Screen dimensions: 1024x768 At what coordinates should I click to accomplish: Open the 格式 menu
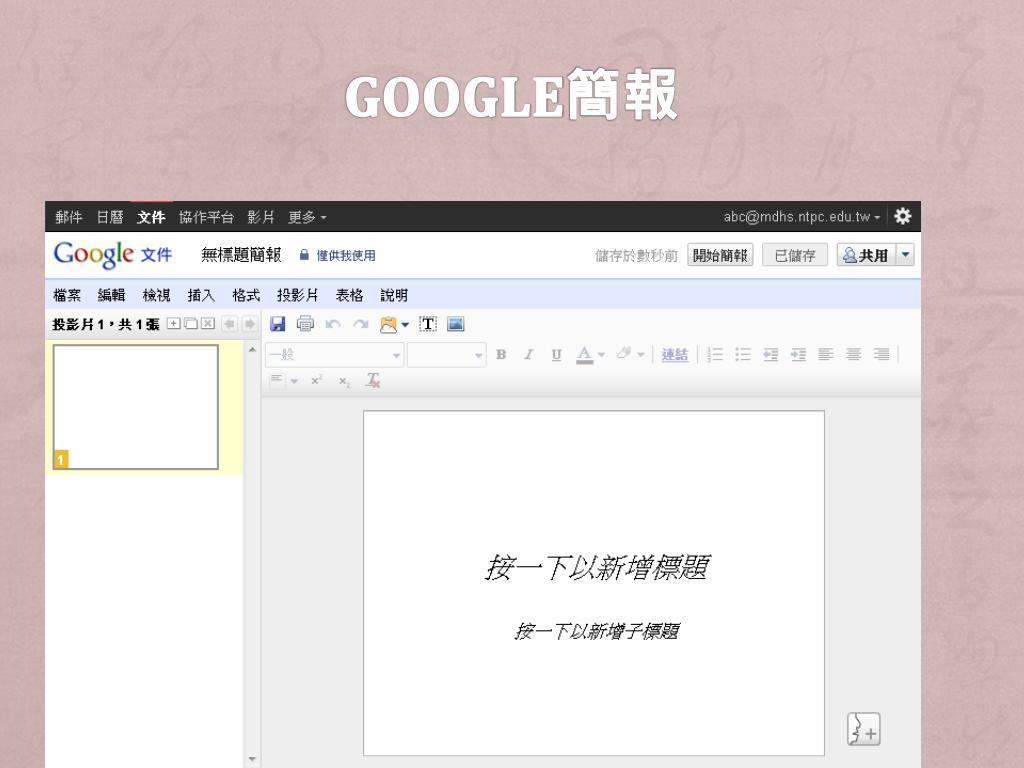(246, 295)
